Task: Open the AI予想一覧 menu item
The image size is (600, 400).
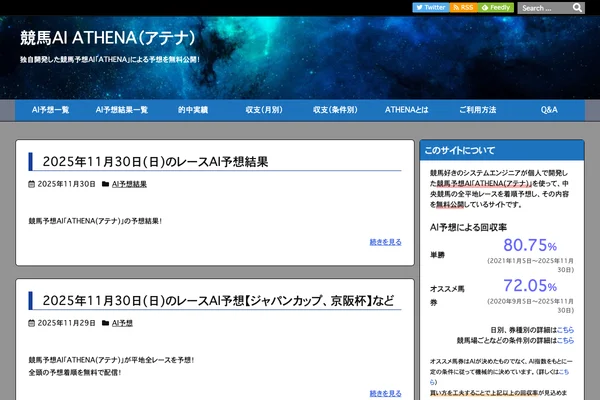Action: (51, 110)
